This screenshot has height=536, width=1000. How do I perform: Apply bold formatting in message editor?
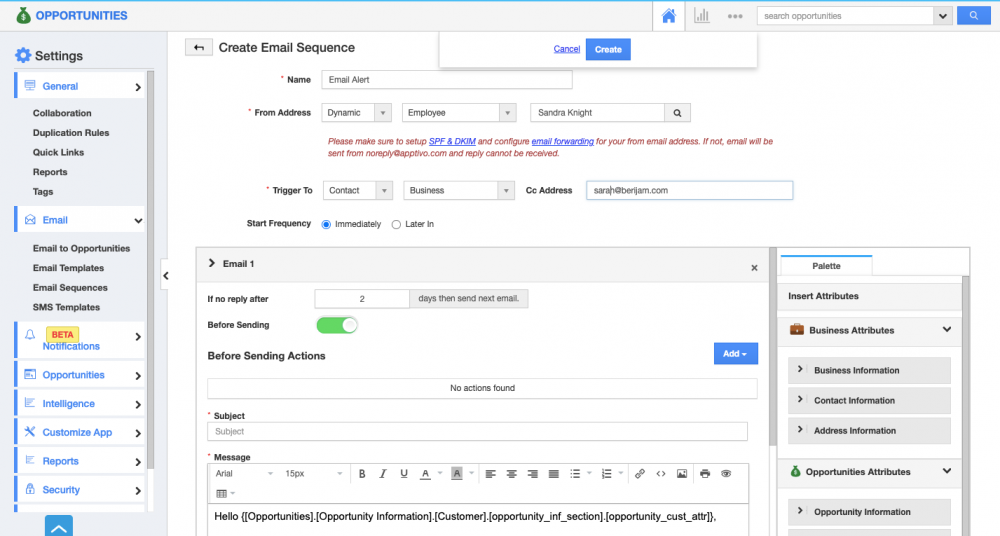pyautogui.click(x=362, y=474)
